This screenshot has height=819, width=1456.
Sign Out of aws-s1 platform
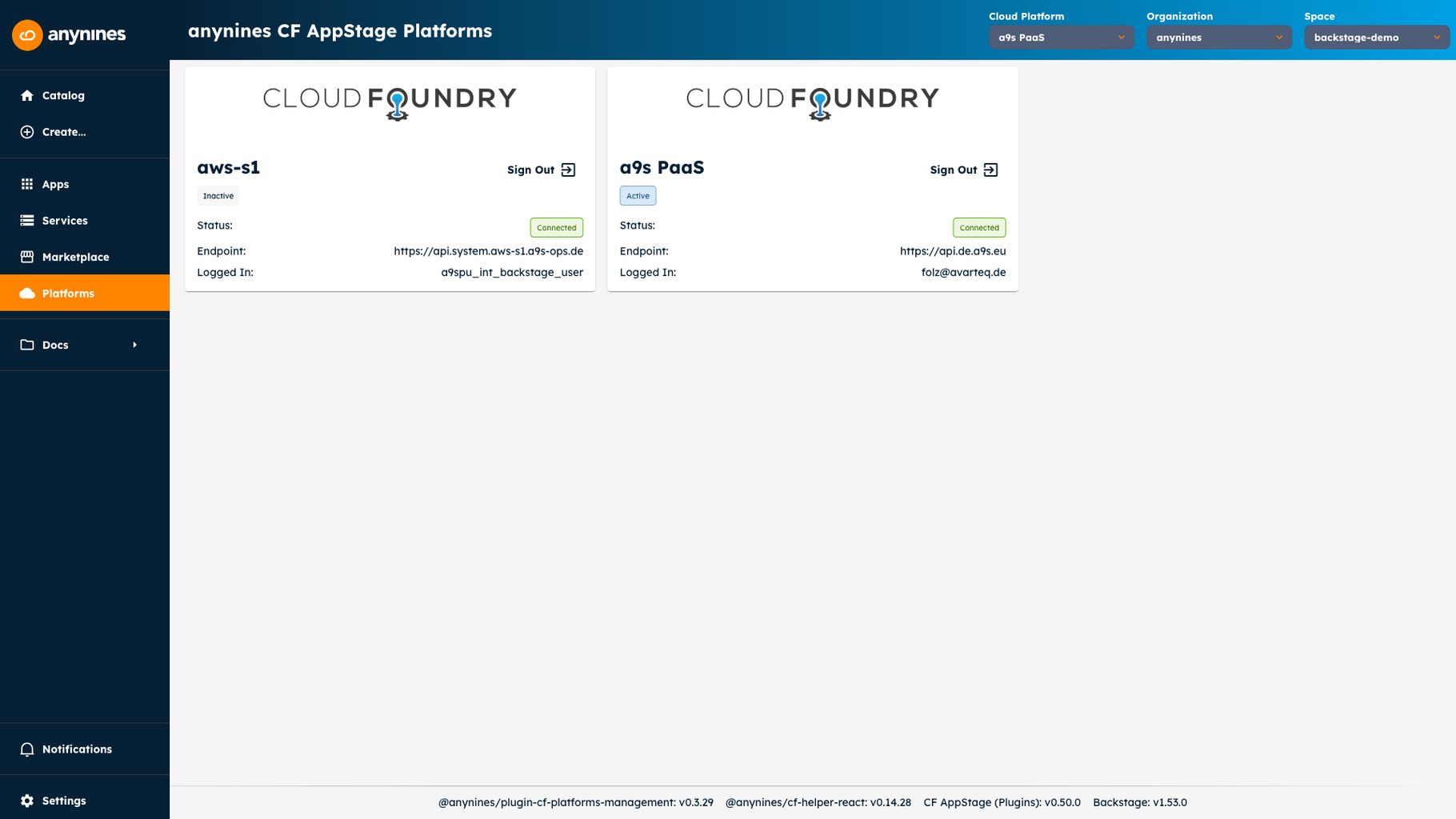[542, 170]
